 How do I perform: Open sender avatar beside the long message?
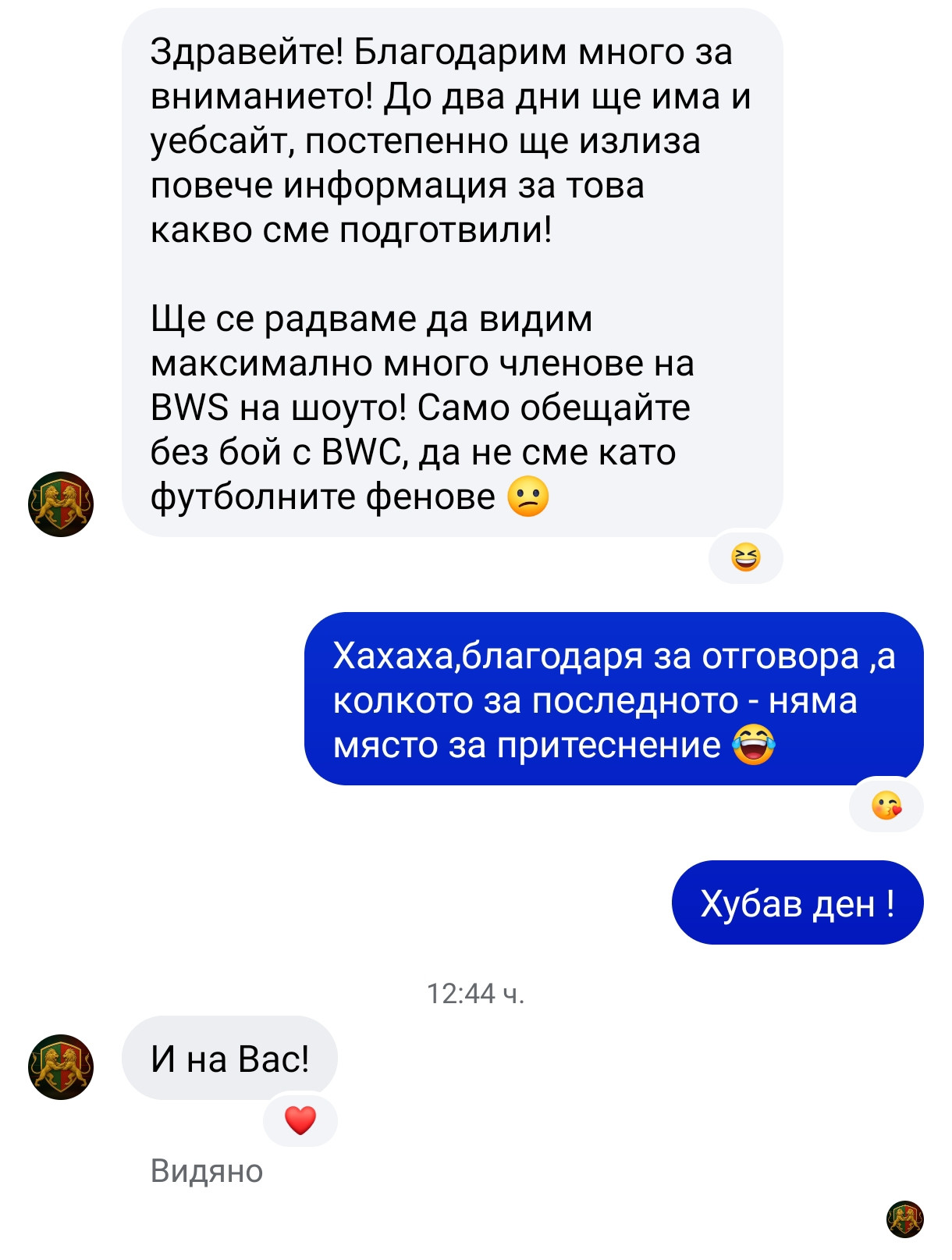point(61,504)
